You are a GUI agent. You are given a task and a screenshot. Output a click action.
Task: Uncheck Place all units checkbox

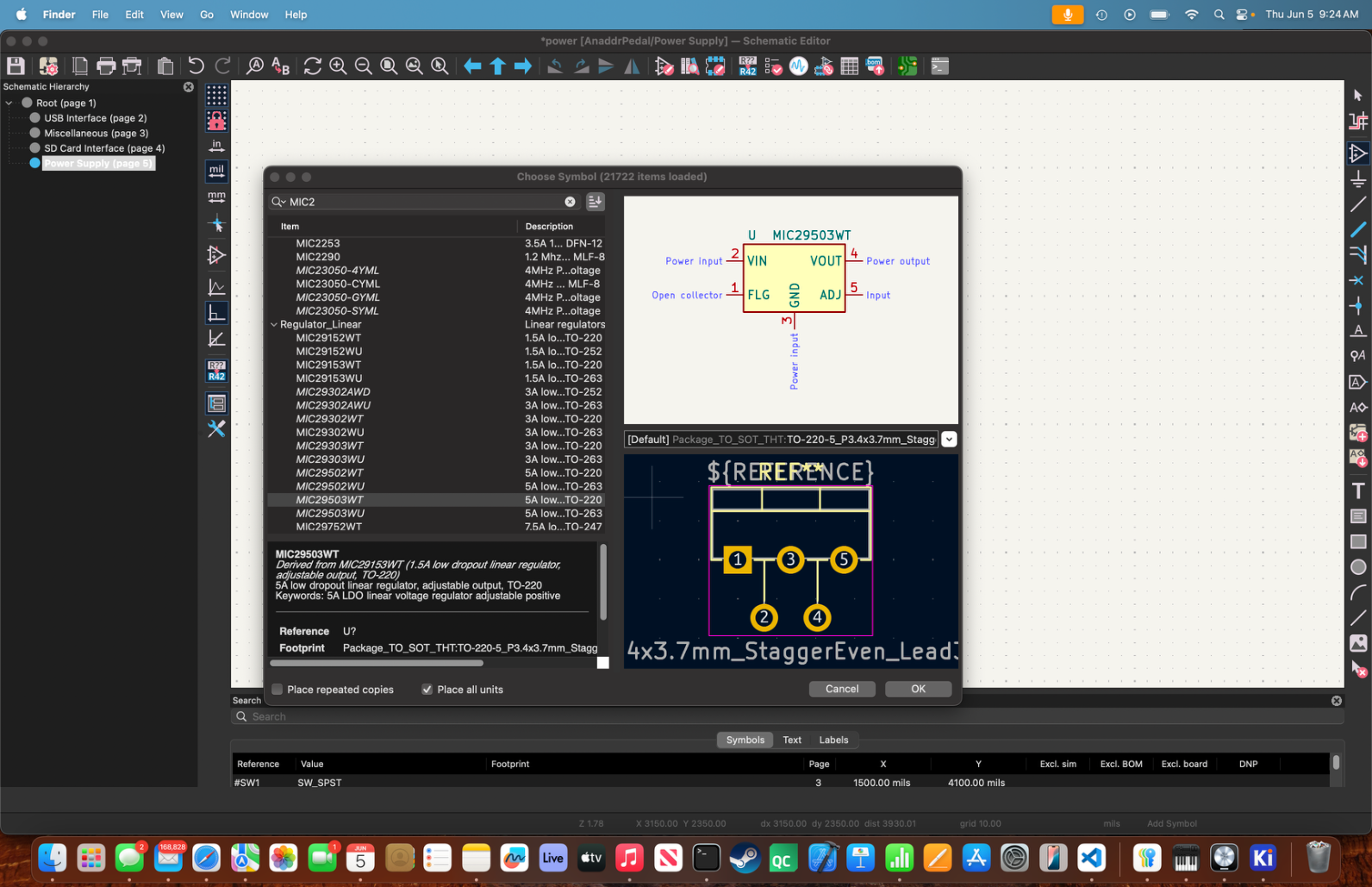coord(427,690)
